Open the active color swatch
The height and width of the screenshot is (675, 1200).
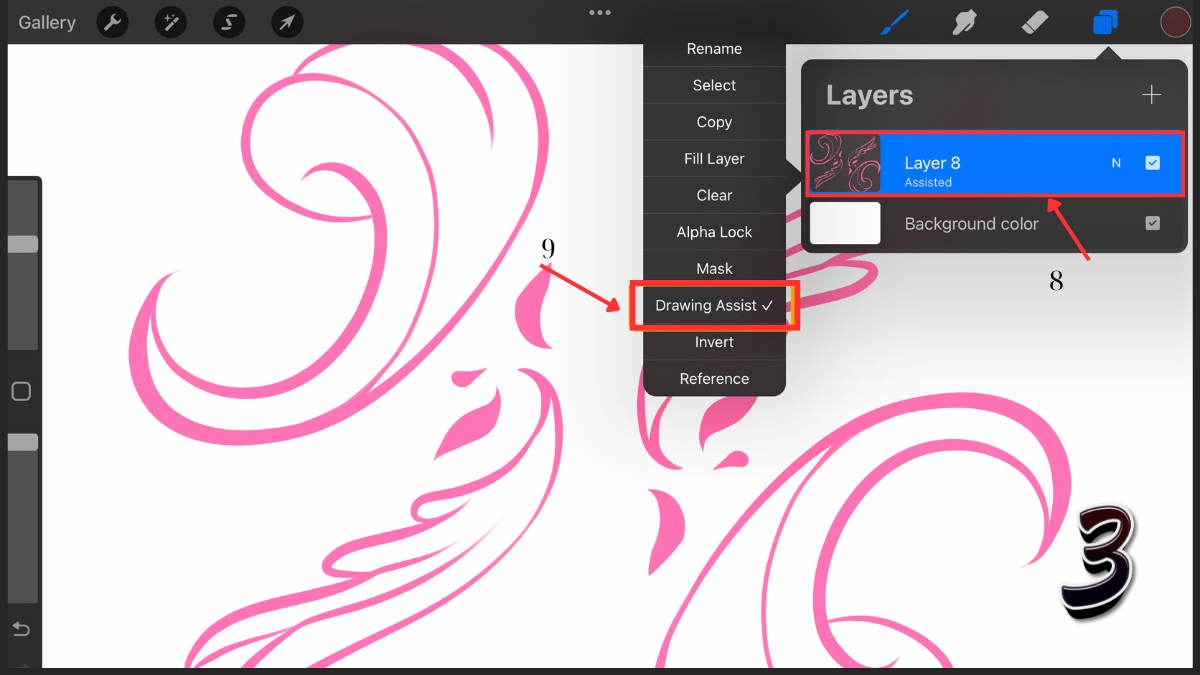[x=1175, y=22]
